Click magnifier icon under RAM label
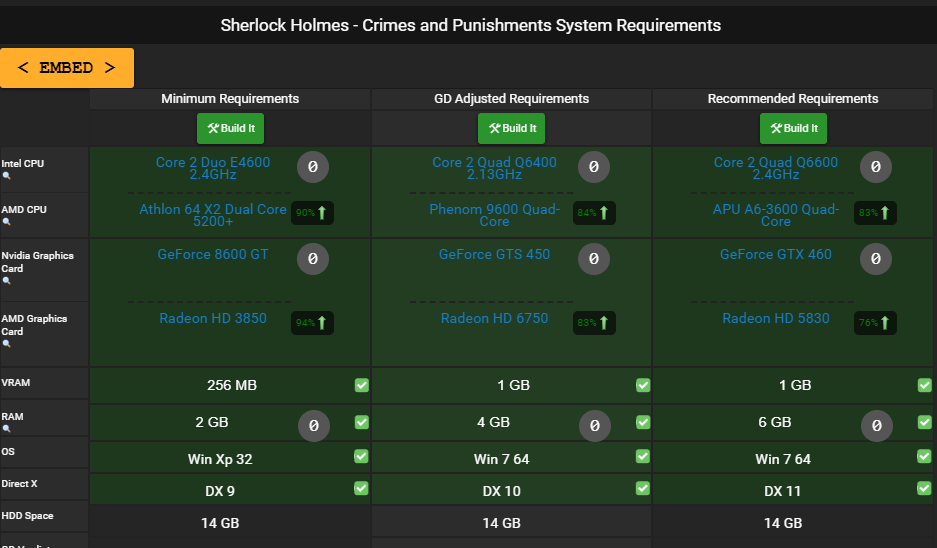 pyautogui.click(x=7, y=428)
